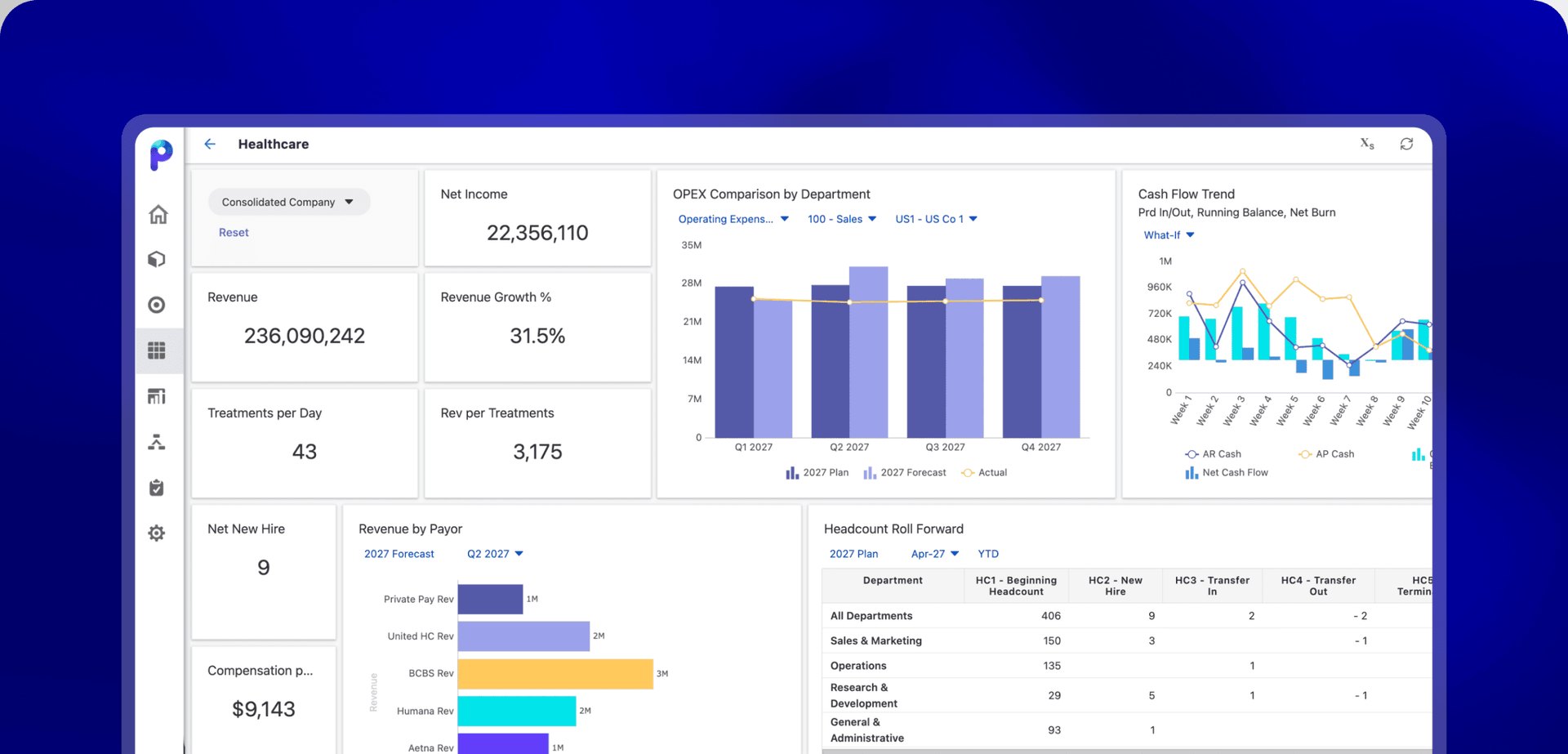Click the Revenue Growth value 31.5%
This screenshot has width=1568, height=754.
pos(537,336)
